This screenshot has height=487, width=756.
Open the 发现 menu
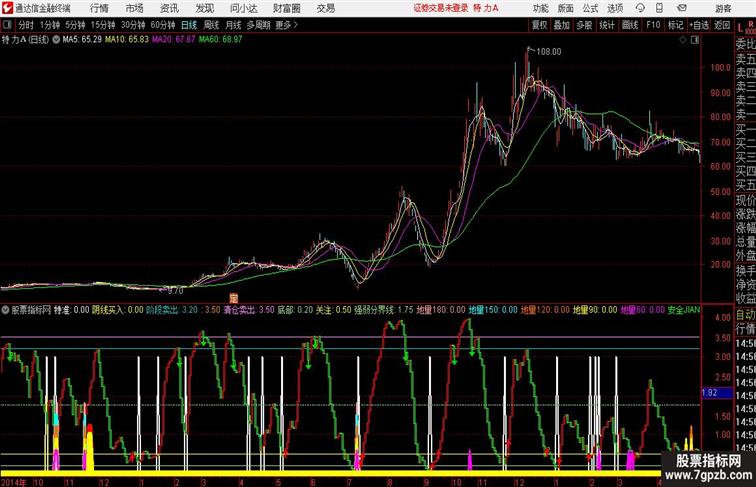click(x=204, y=8)
